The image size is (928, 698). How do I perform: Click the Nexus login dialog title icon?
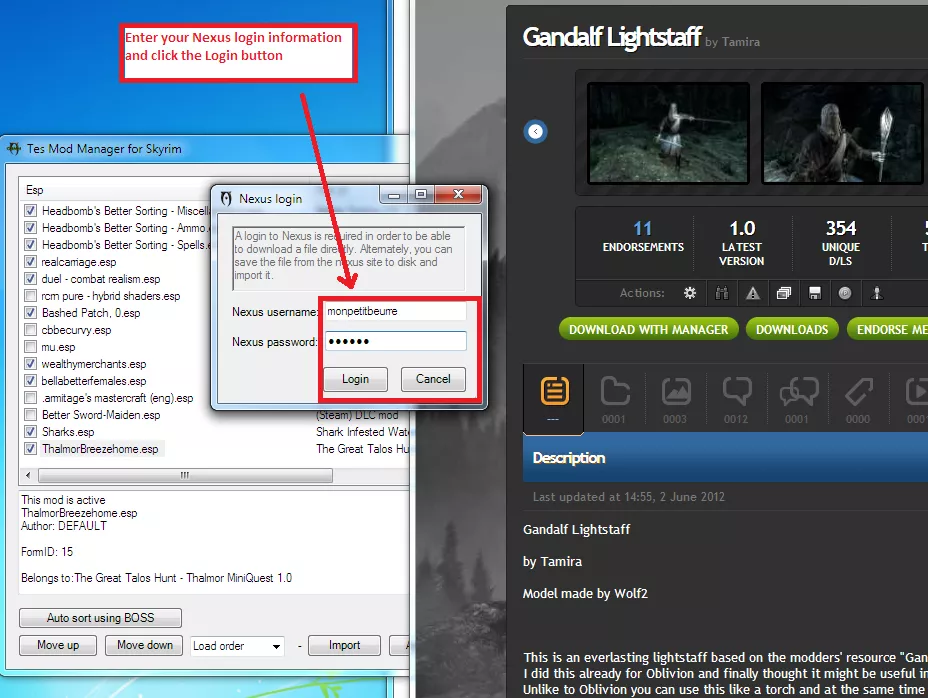pyautogui.click(x=226, y=198)
